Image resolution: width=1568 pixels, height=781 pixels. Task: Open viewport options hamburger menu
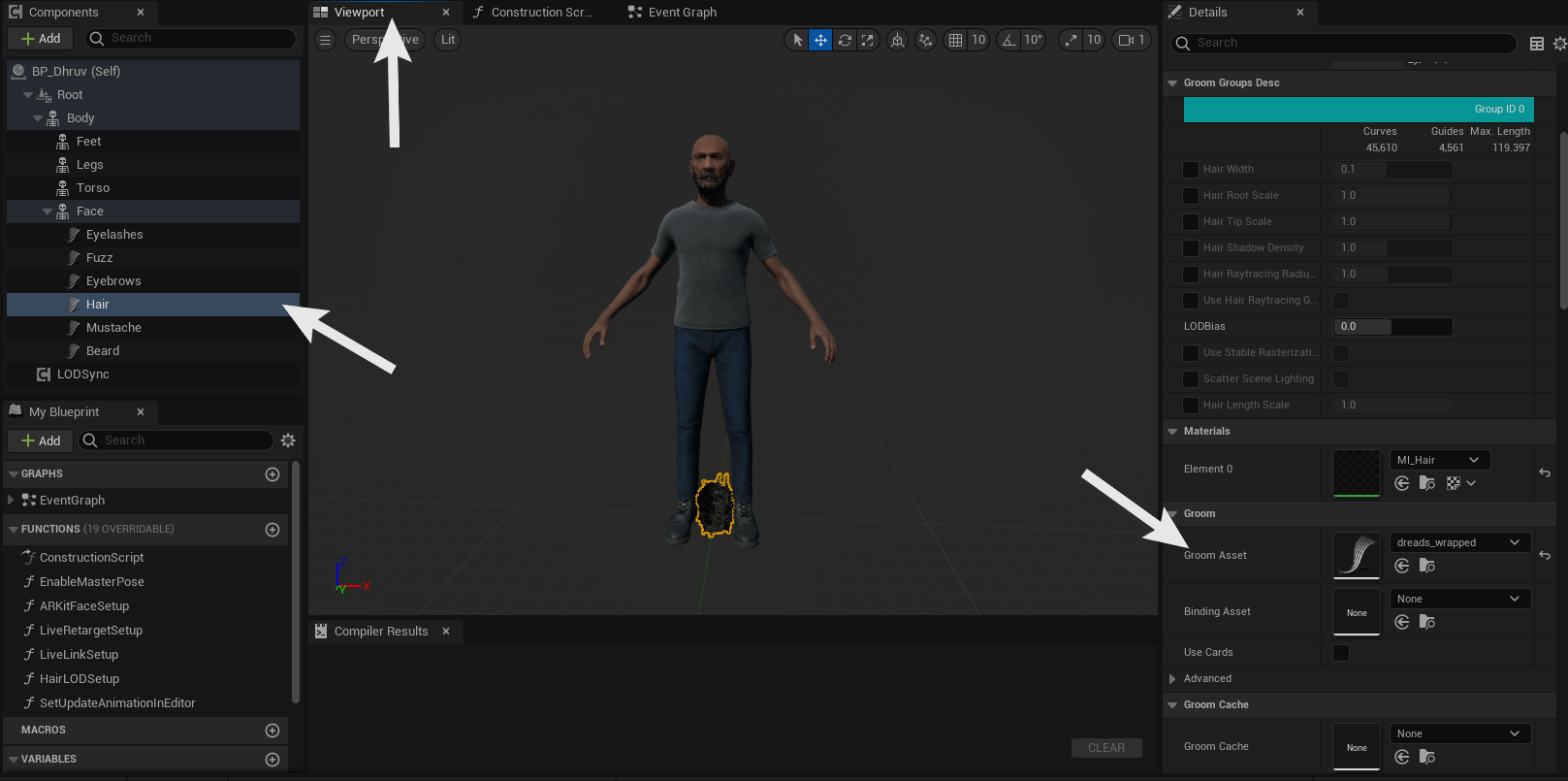tap(326, 40)
